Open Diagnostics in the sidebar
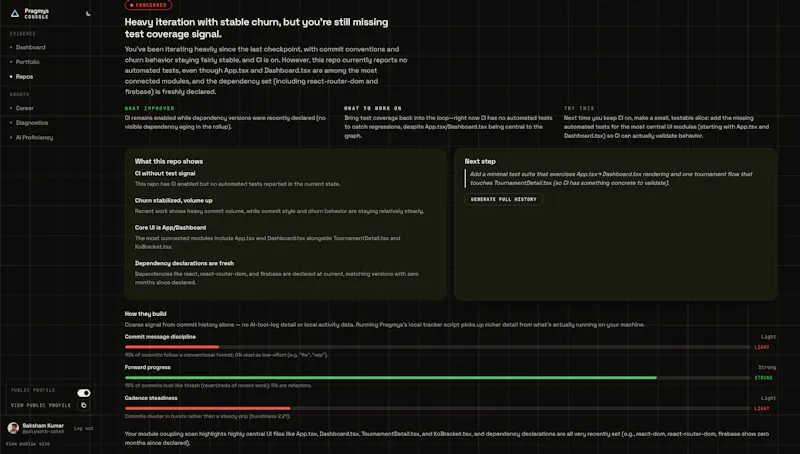Screen dimensions: 800x454 [32, 123]
